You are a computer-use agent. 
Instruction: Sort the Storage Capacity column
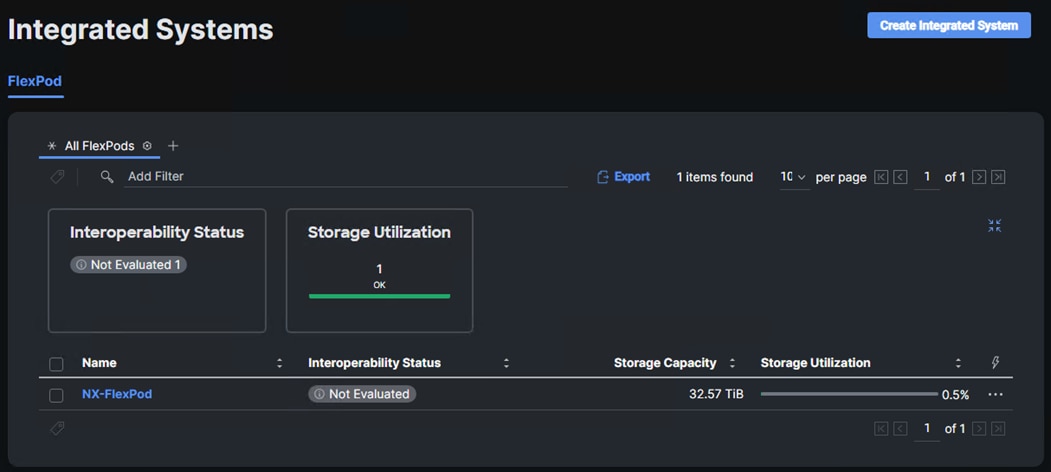(x=732, y=363)
